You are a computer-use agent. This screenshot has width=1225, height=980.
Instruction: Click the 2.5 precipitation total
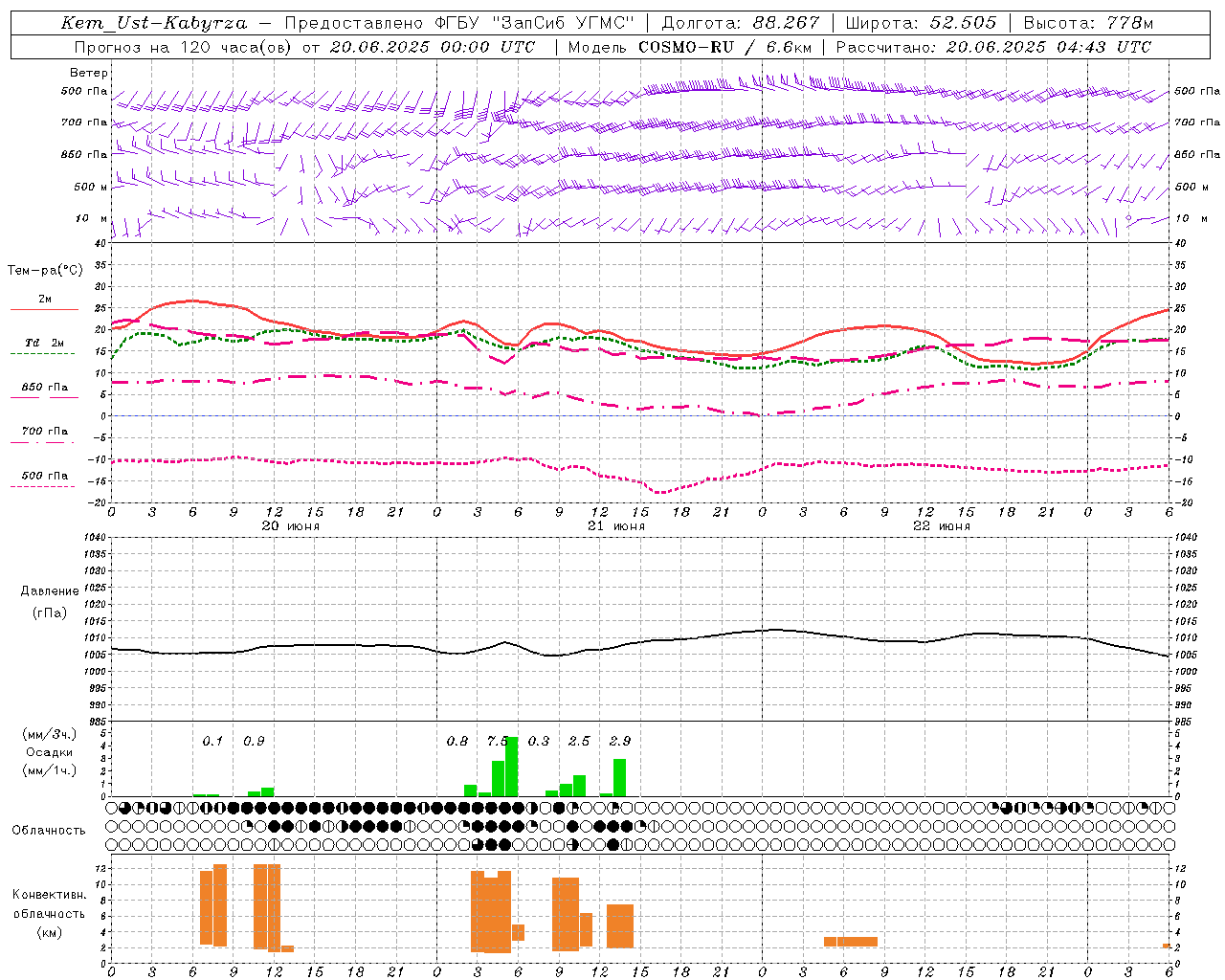(x=579, y=741)
